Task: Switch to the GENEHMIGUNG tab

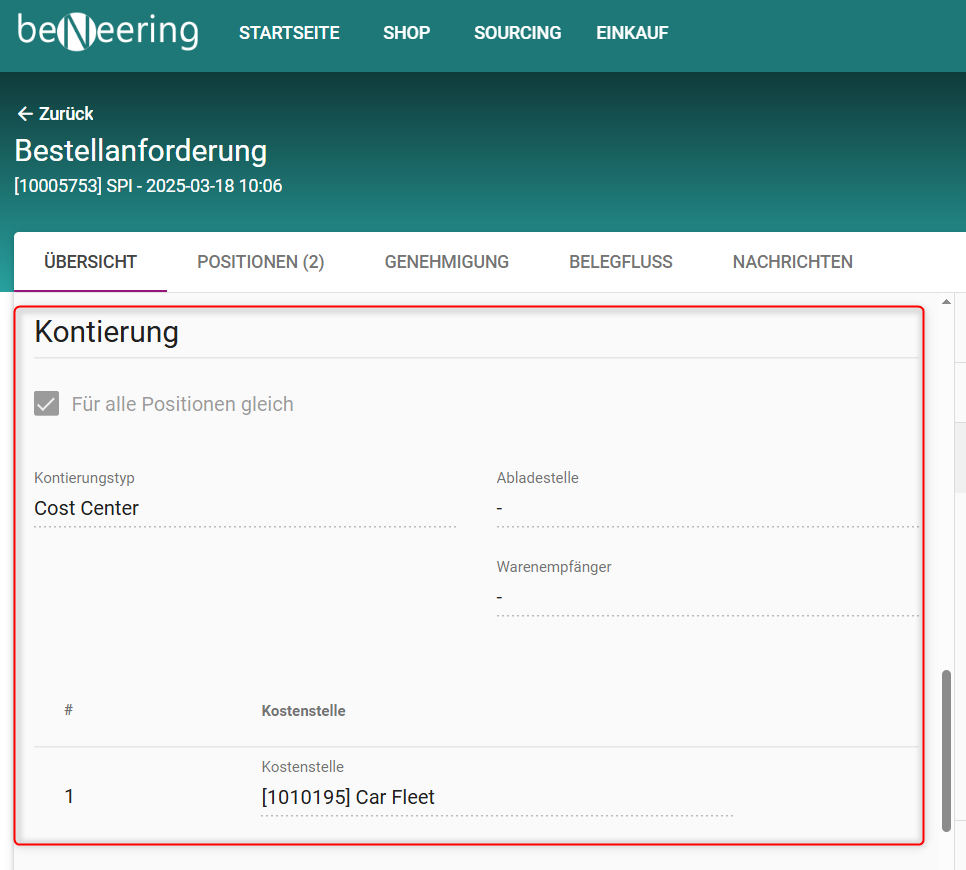Action: [446, 262]
